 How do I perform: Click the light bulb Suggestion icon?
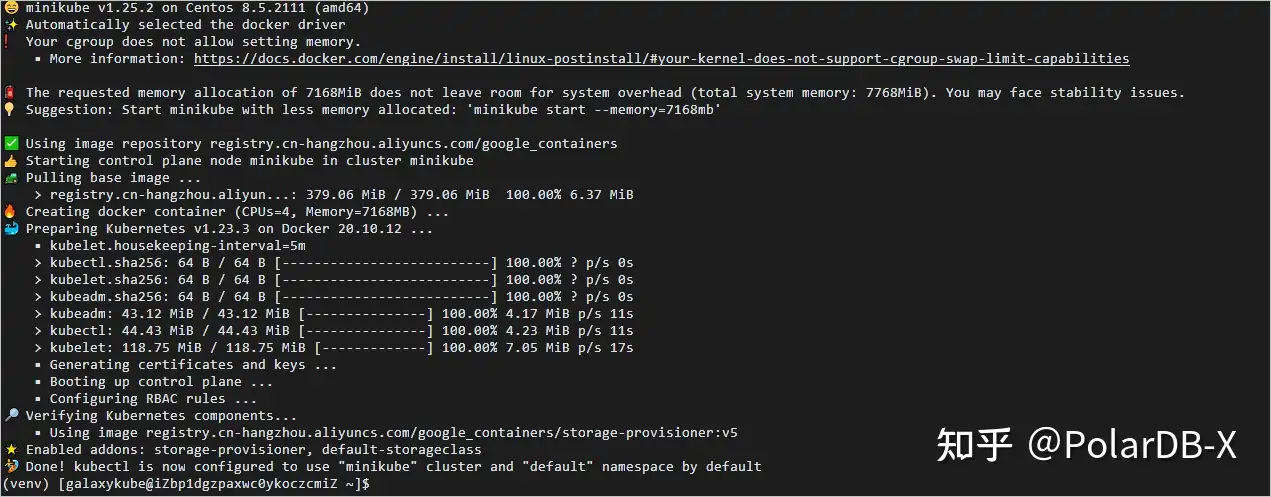coord(10,109)
